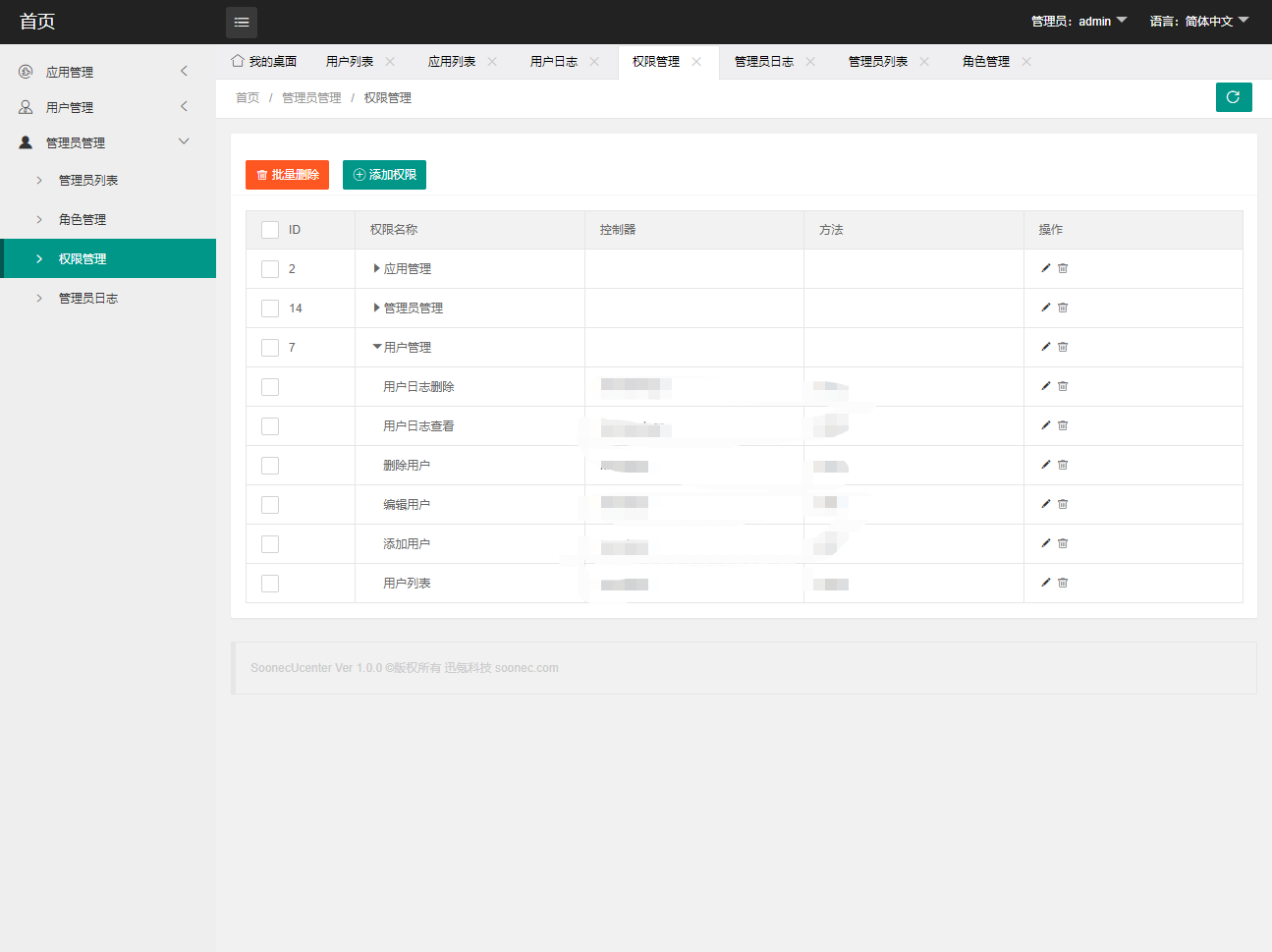Image resolution: width=1272 pixels, height=952 pixels.
Task: Open the 语言 简体中文 dropdown
Action: [1198, 21]
